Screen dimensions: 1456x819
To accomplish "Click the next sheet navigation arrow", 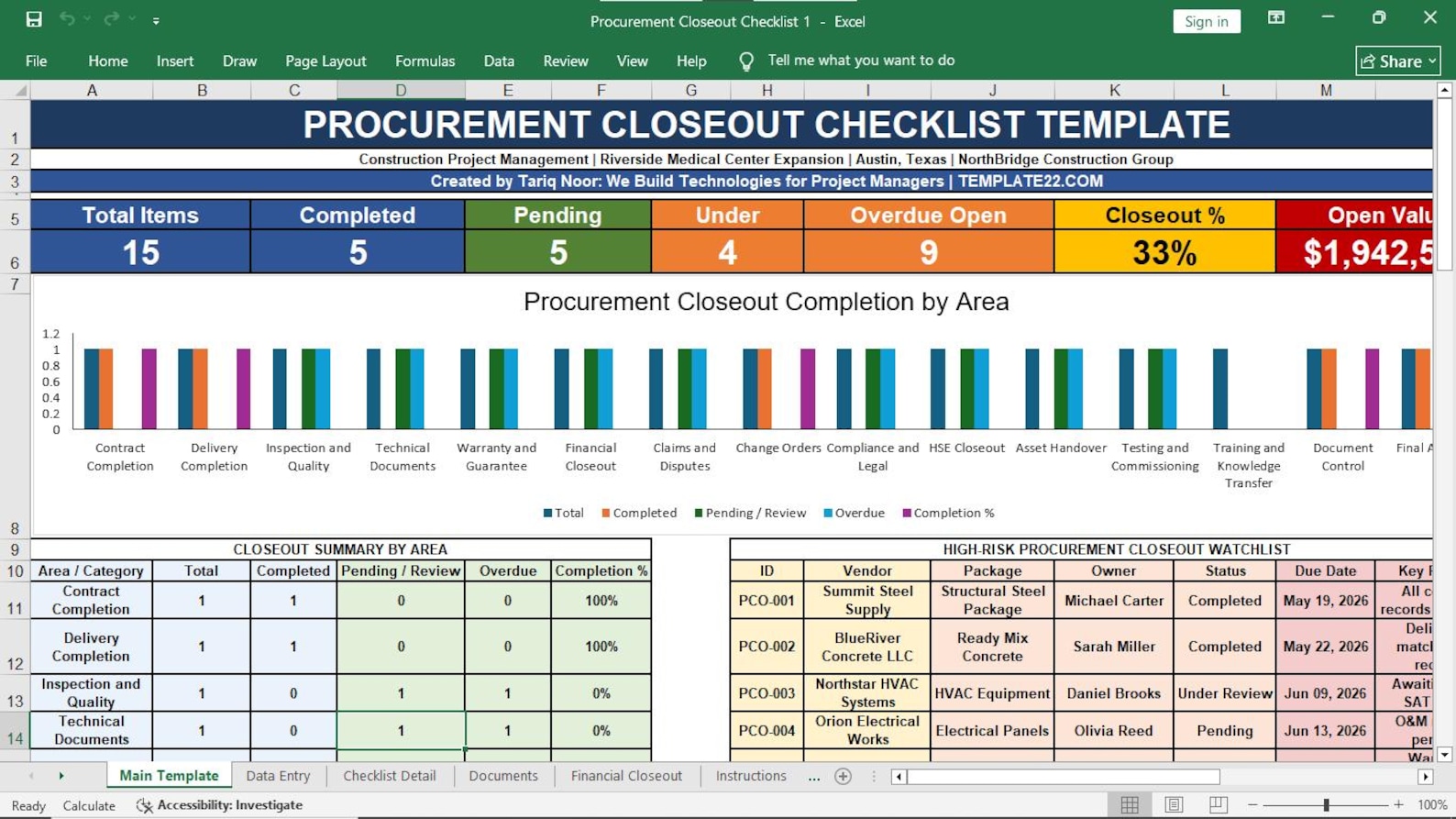I will [x=61, y=776].
